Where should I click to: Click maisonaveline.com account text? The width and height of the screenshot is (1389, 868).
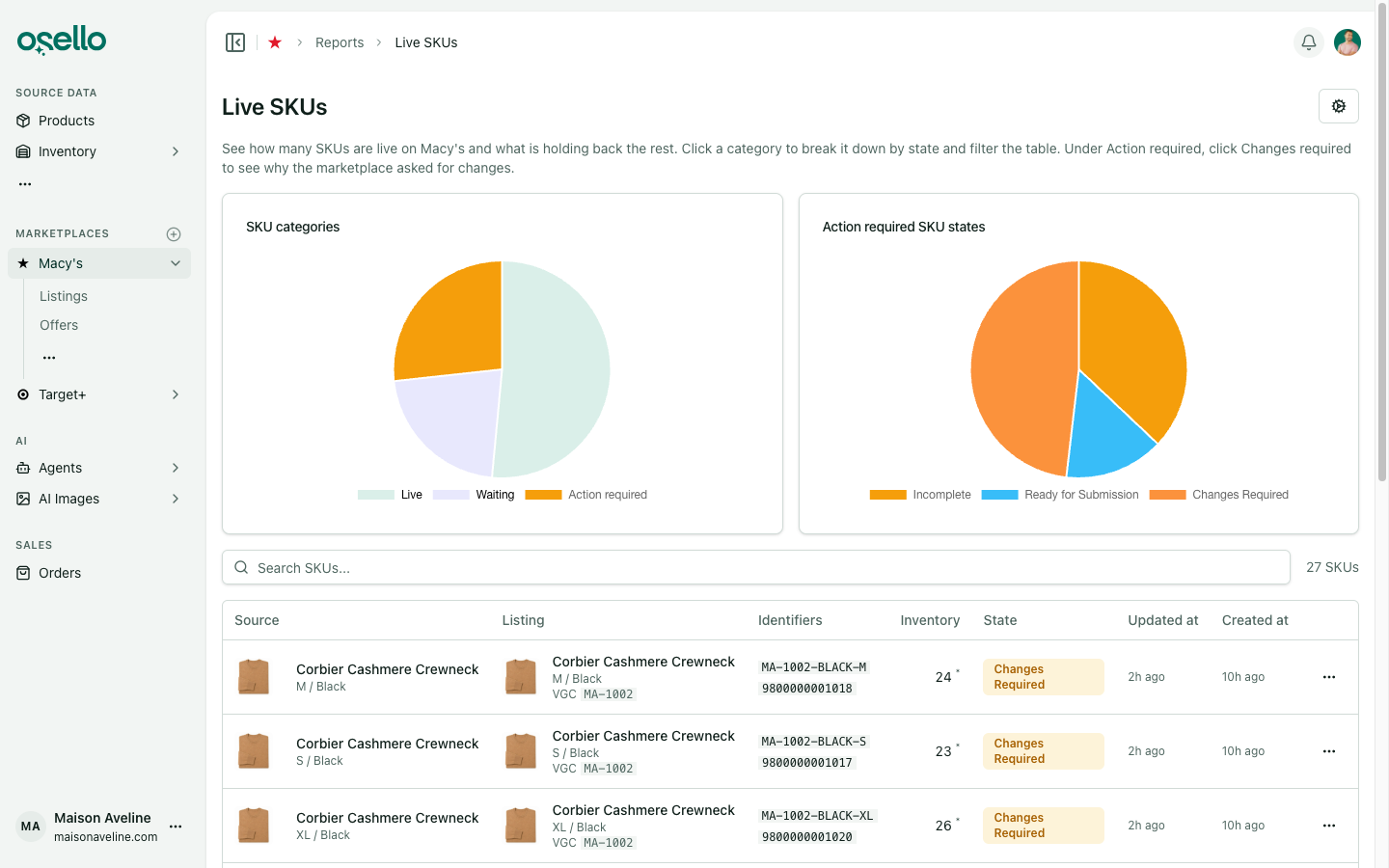tap(106, 837)
